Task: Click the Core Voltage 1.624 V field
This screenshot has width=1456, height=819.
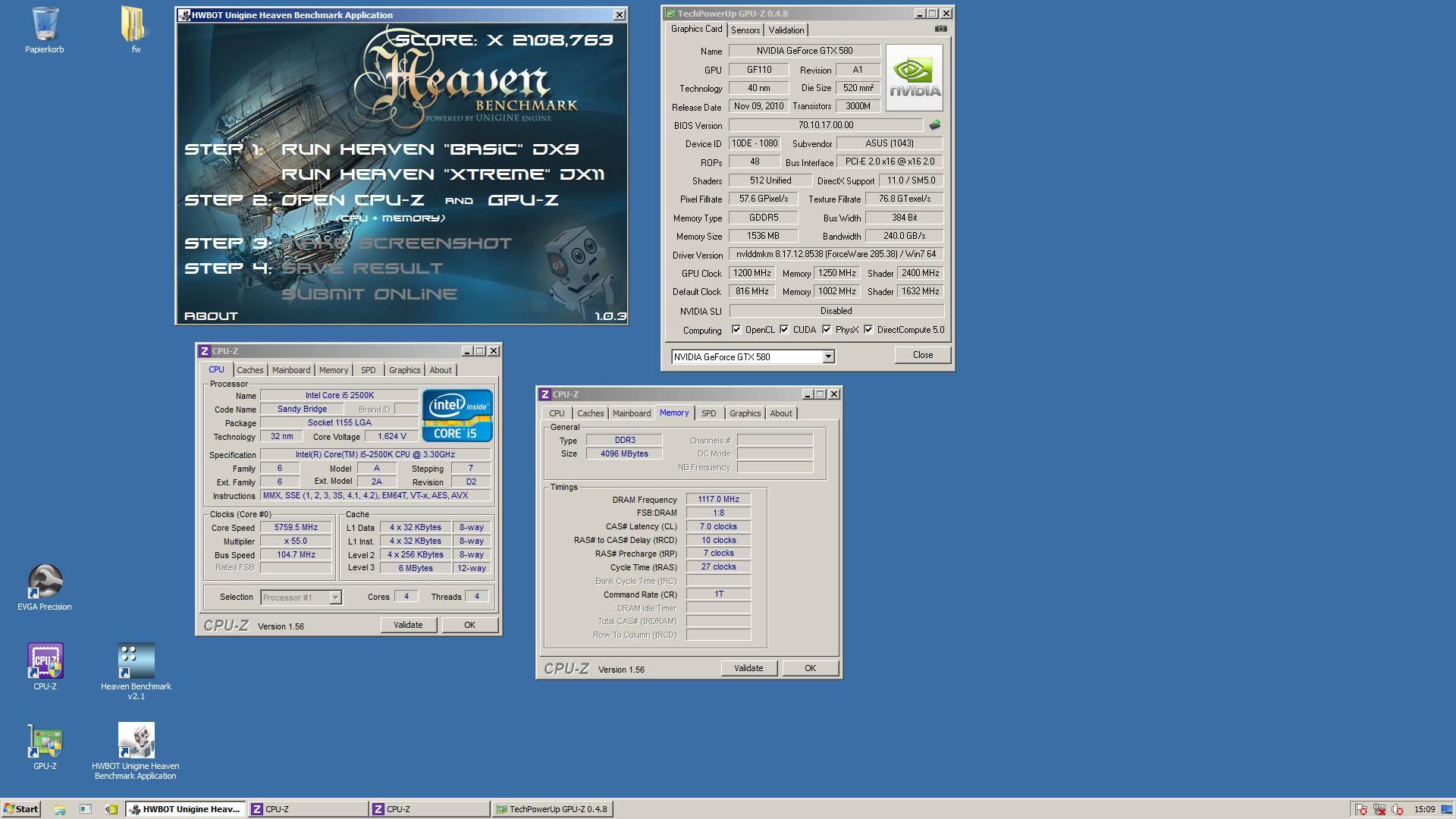Action: (391, 437)
